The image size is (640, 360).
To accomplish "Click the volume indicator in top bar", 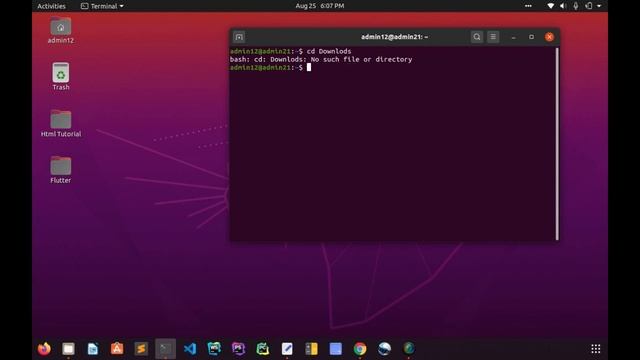I will tap(563, 6).
